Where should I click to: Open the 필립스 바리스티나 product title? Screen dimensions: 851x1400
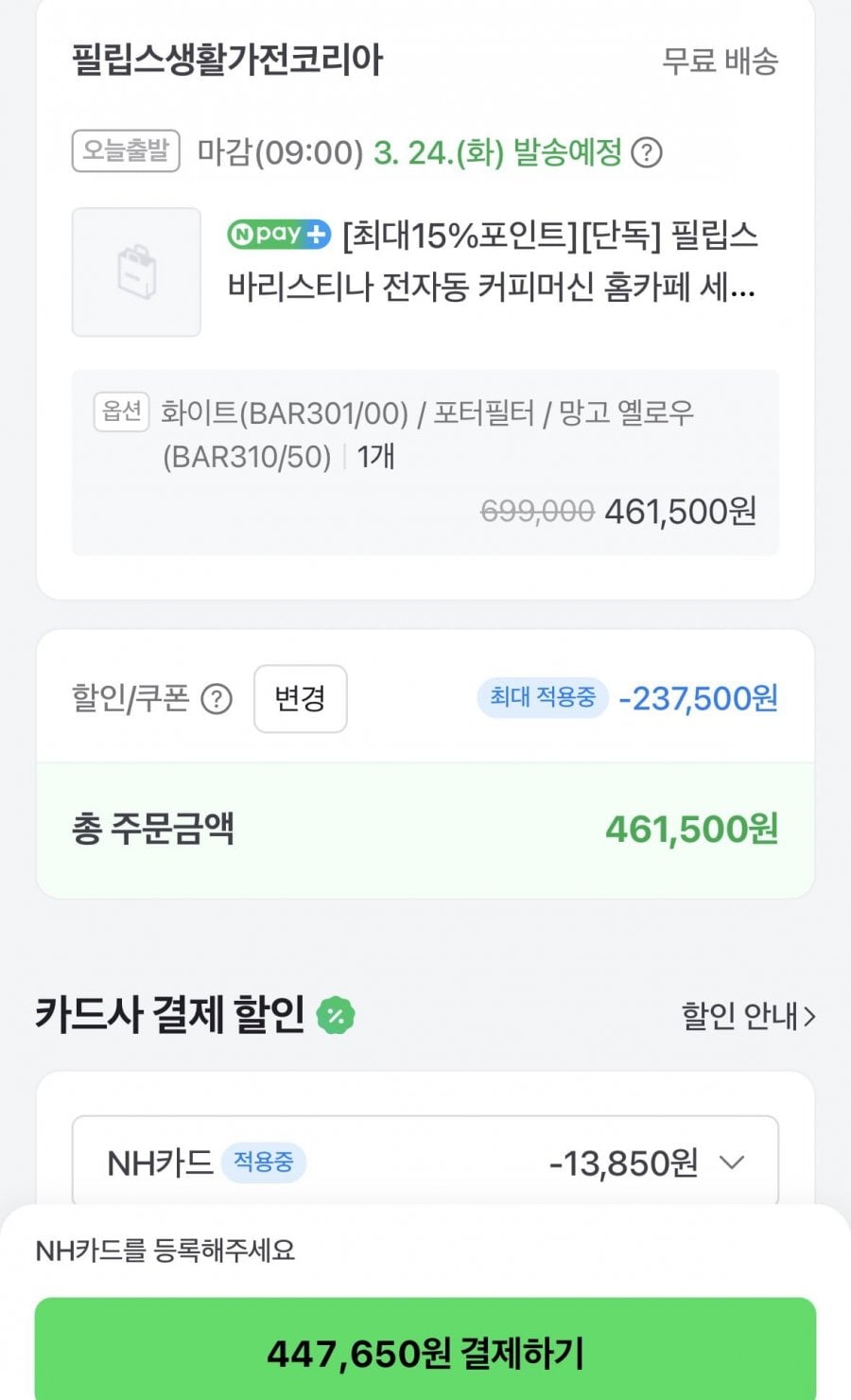point(492,261)
